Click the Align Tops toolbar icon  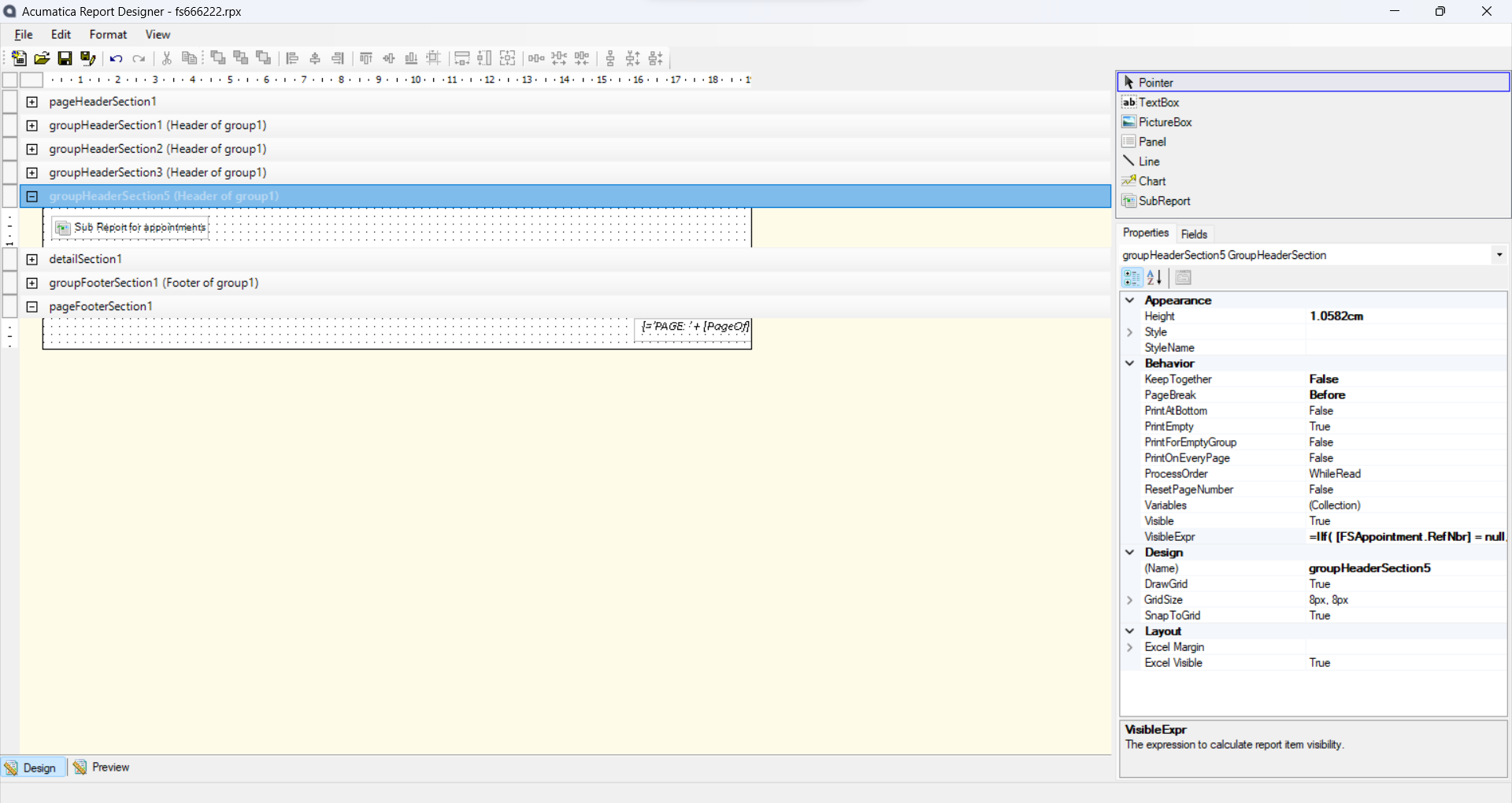click(366, 58)
